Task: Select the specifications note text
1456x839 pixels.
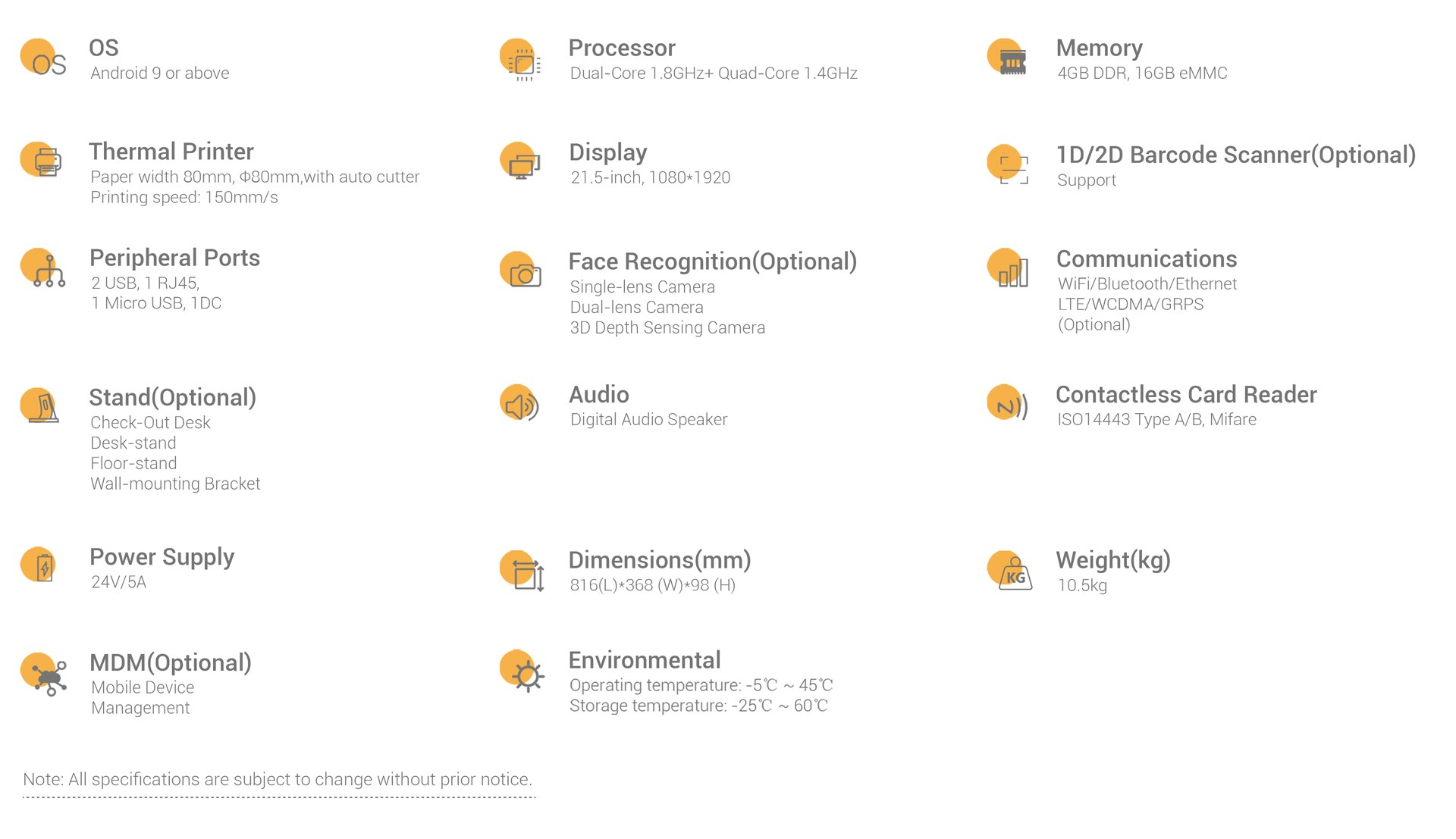Action: [278, 779]
